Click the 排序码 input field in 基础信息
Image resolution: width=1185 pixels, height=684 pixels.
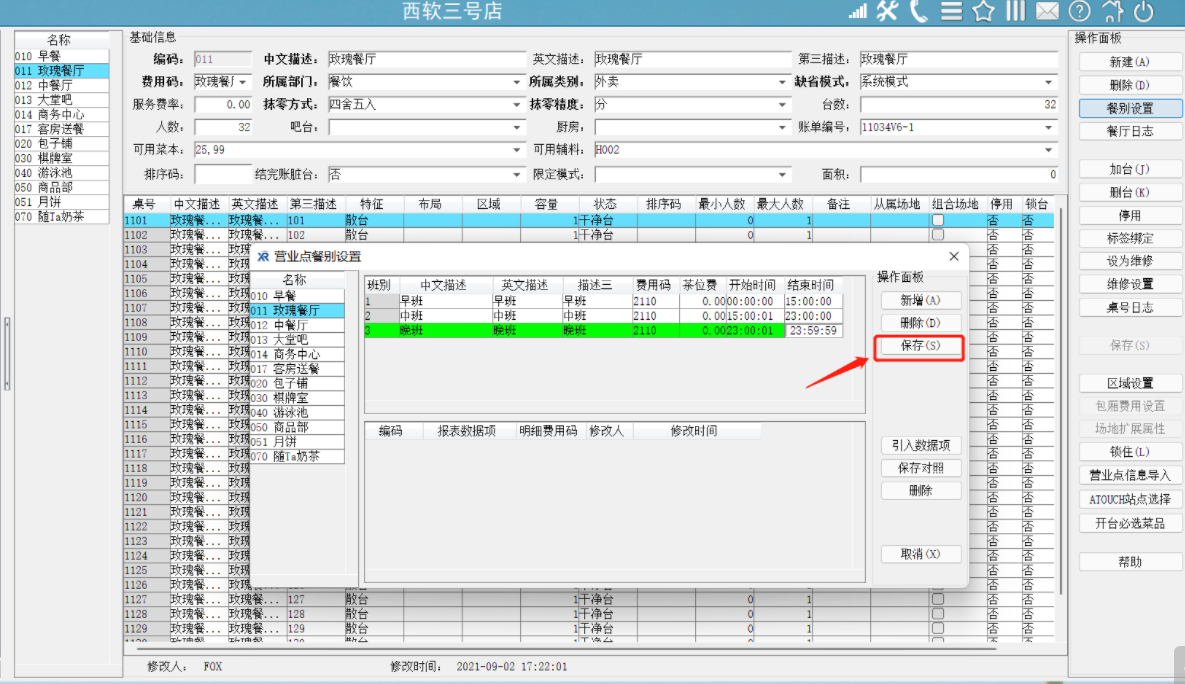223,175
